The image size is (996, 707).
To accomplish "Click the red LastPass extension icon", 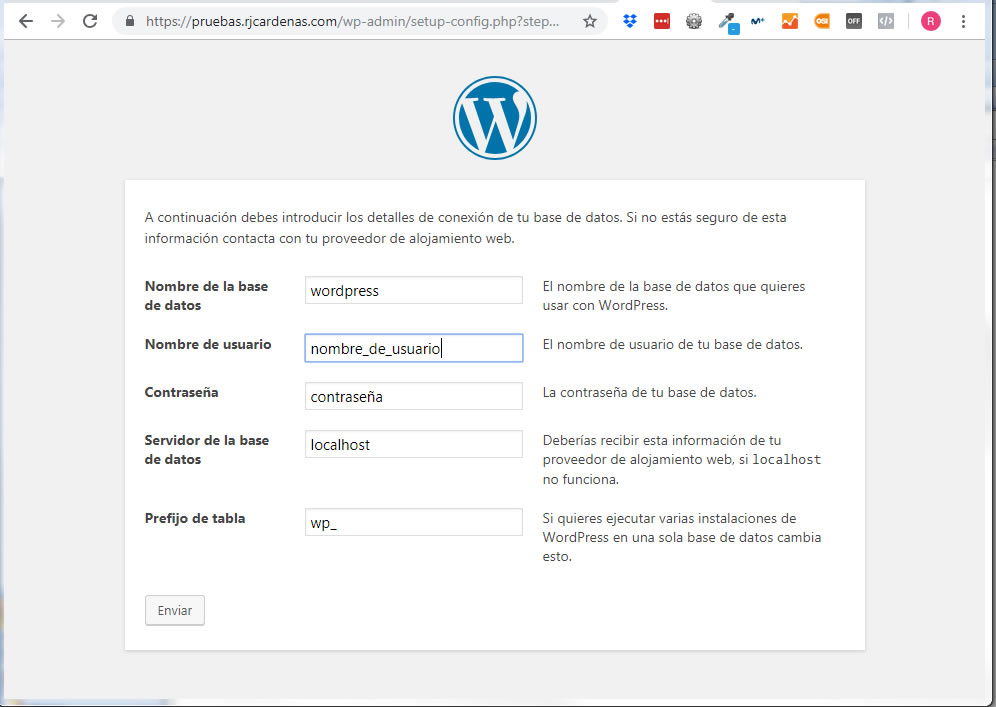I will pos(662,21).
